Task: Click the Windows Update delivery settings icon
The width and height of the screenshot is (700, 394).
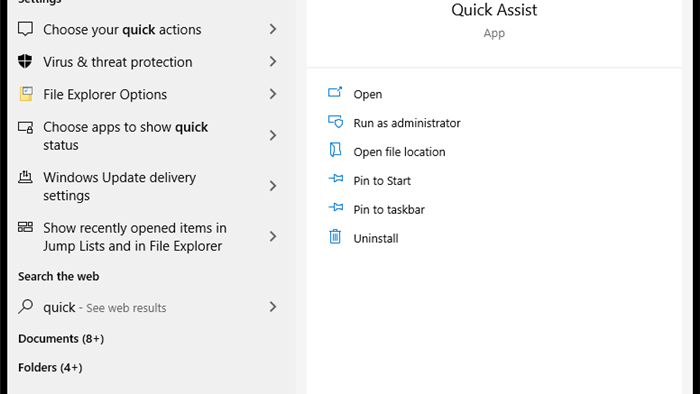Action: 25,177
